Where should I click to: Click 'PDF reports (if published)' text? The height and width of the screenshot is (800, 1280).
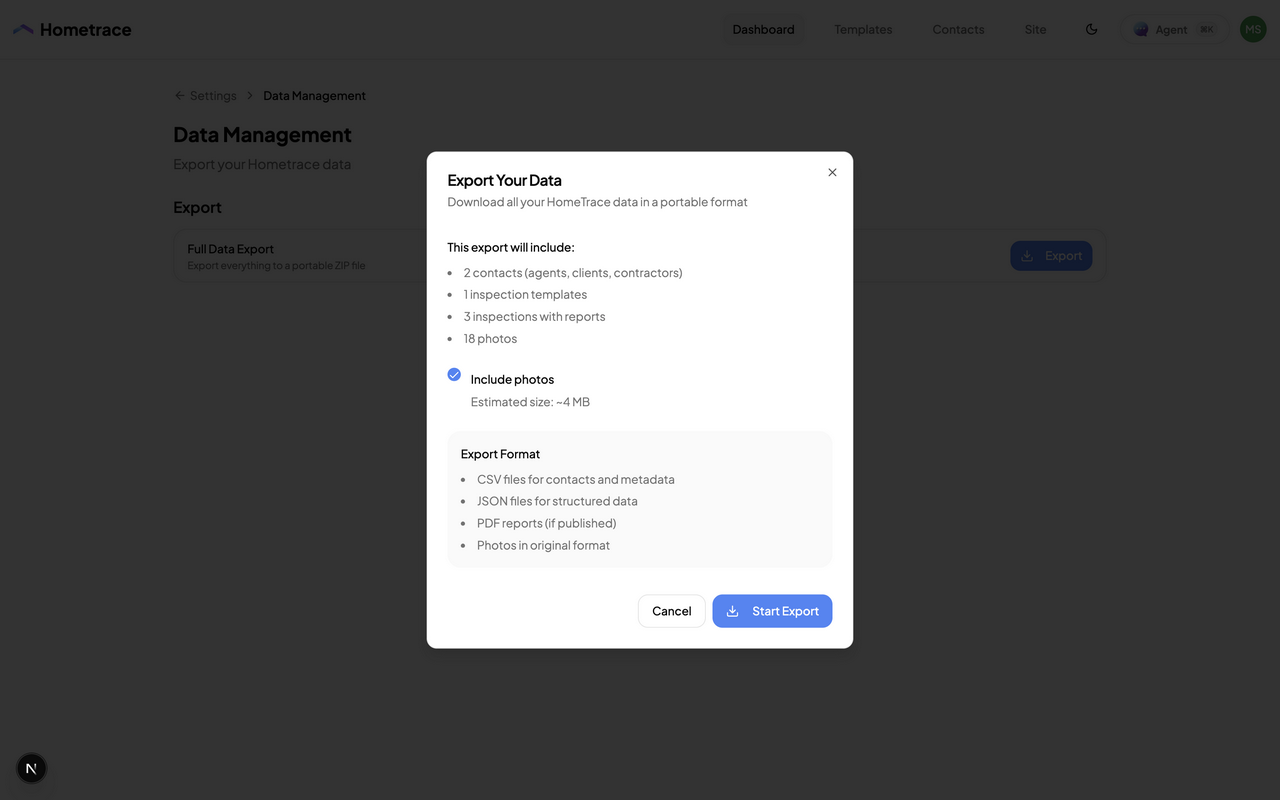click(546, 524)
